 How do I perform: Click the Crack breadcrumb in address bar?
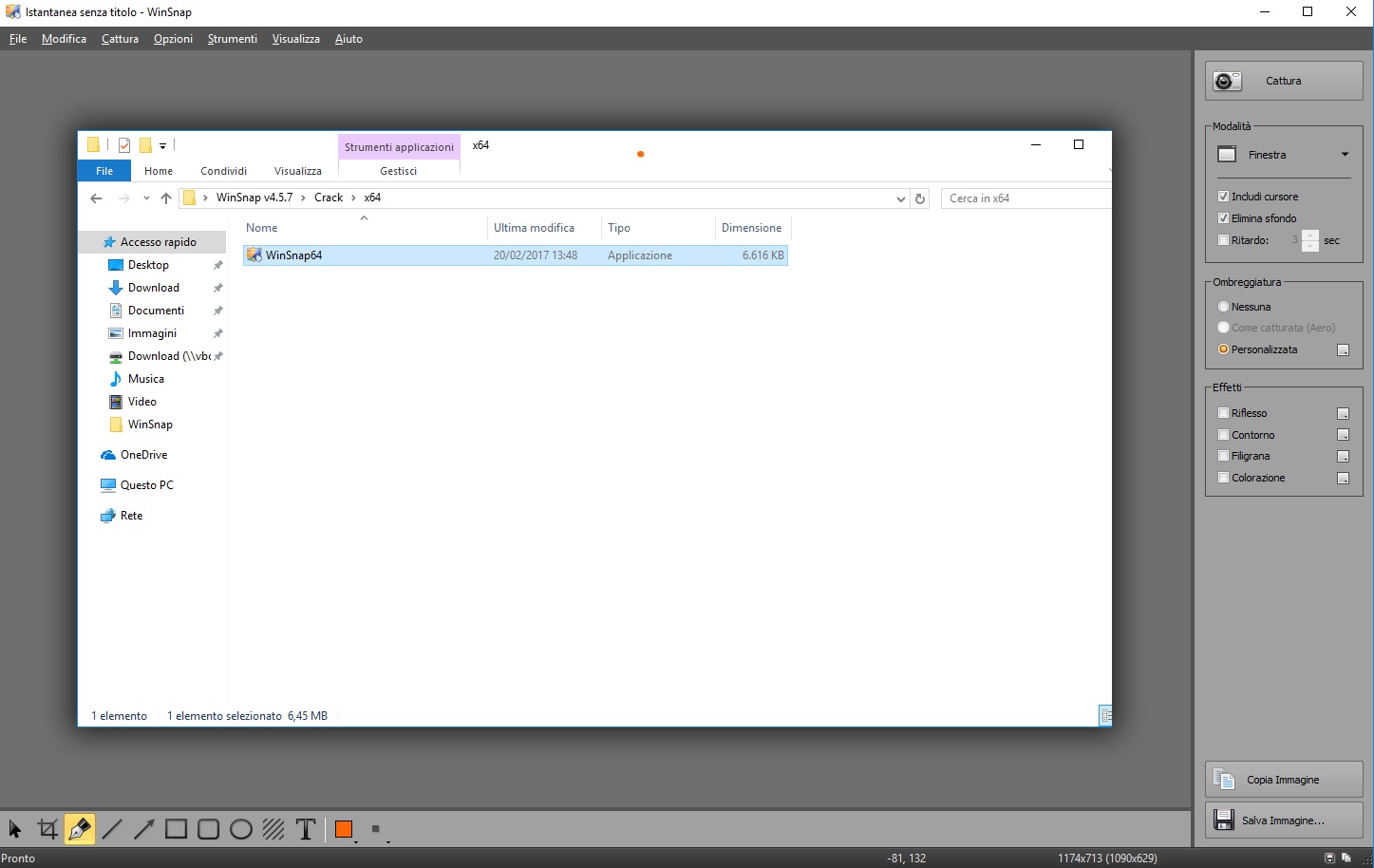pos(329,198)
